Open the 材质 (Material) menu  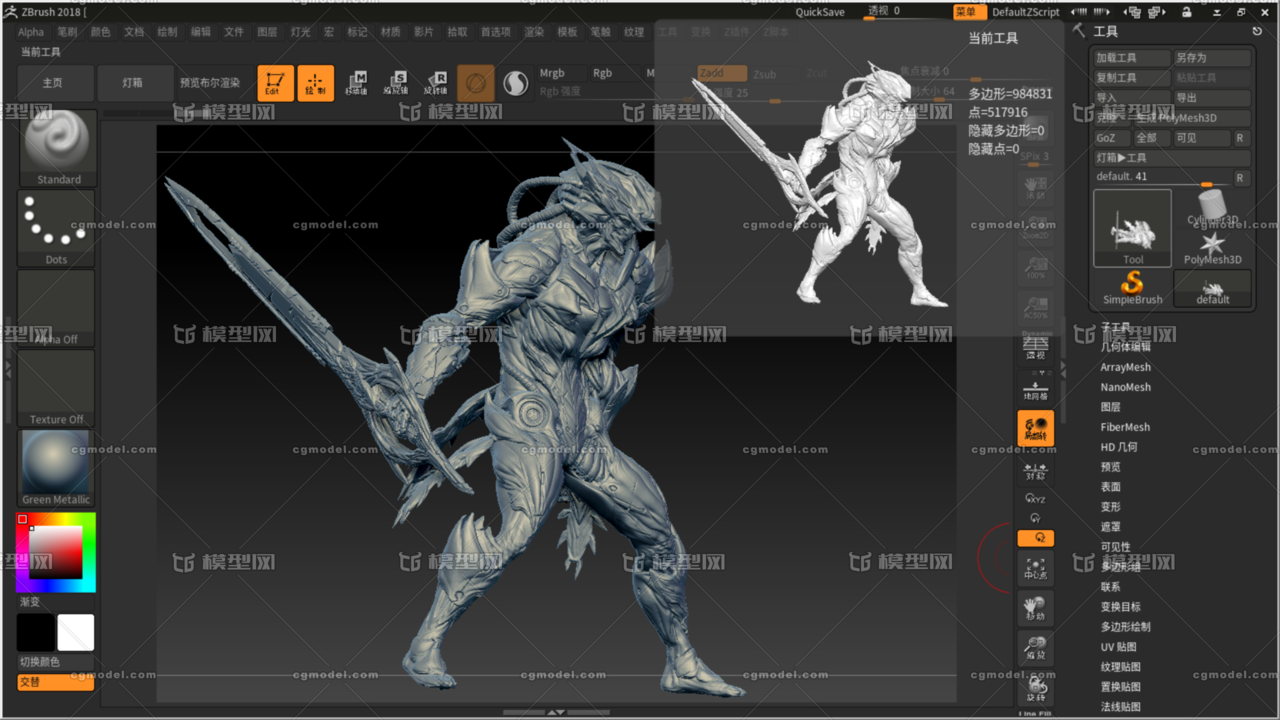pos(390,32)
